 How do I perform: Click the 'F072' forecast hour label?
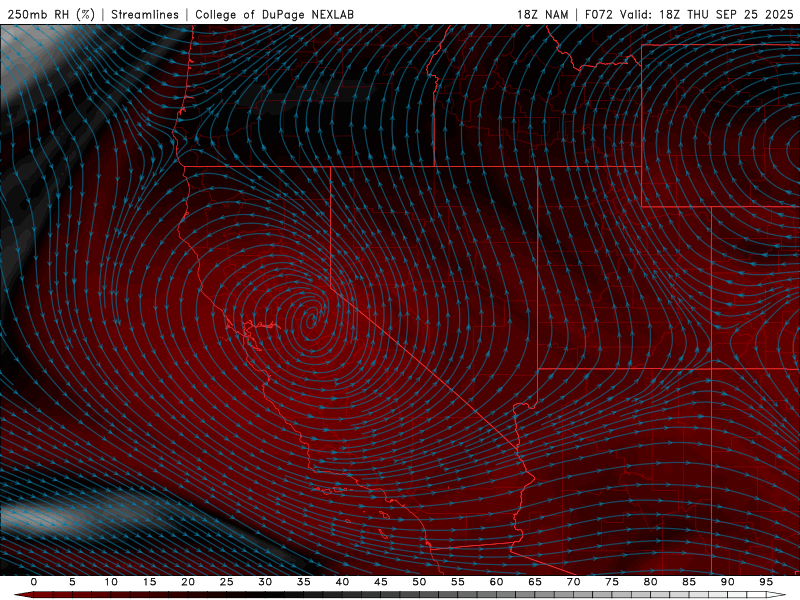tap(598, 14)
